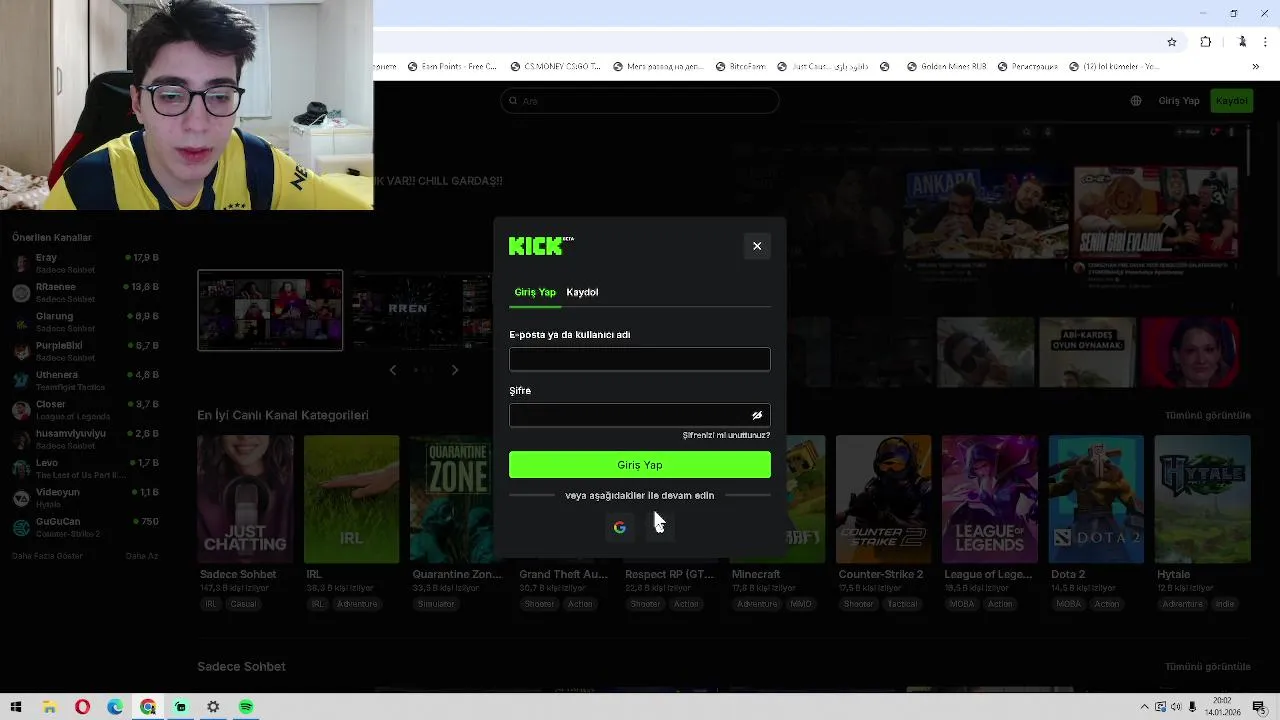Click Levo avatar in sidebar
Viewport: 1280px width, 720px height.
[x=21, y=468]
